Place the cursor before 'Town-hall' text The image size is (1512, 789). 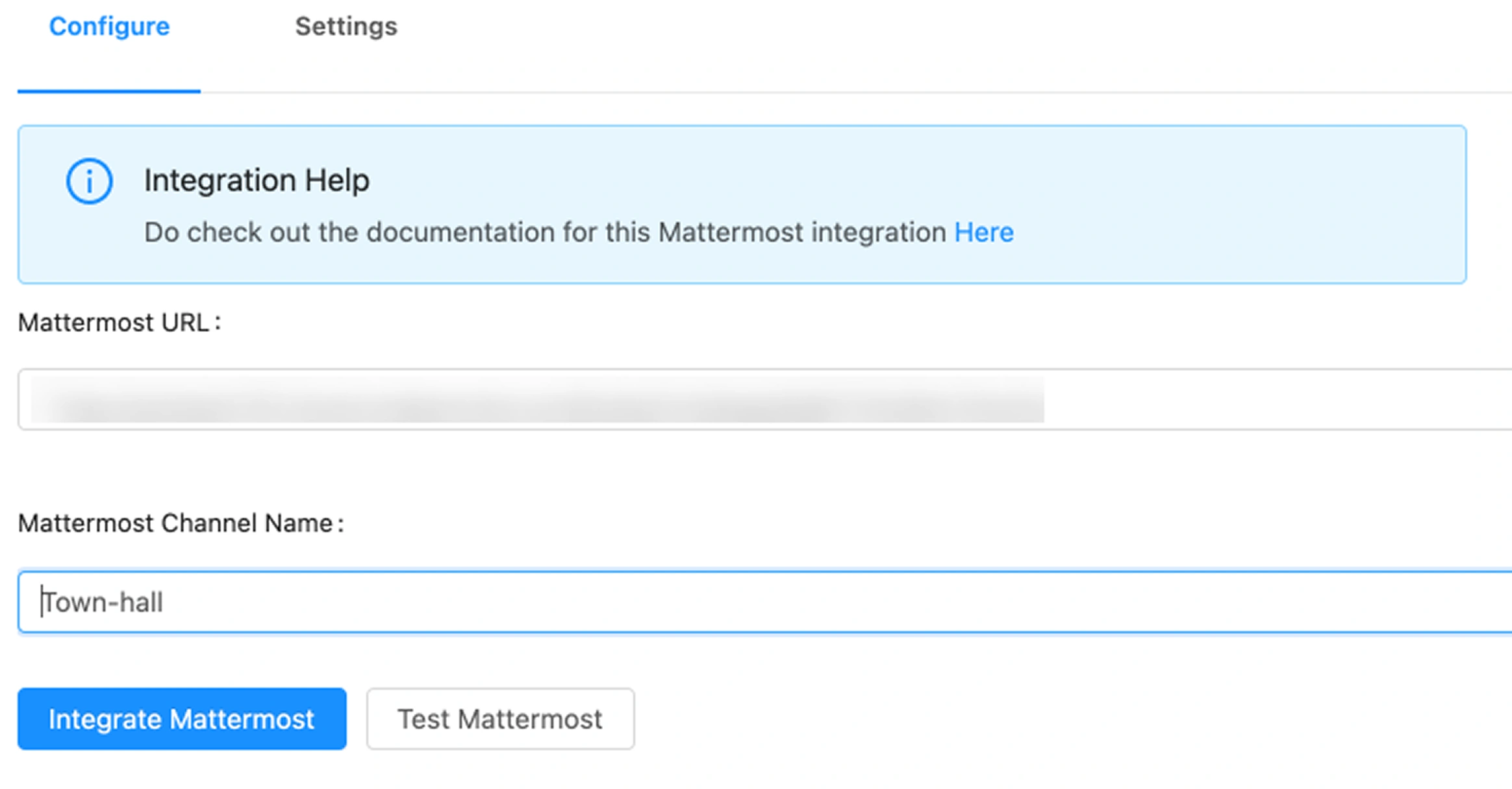click(42, 603)
